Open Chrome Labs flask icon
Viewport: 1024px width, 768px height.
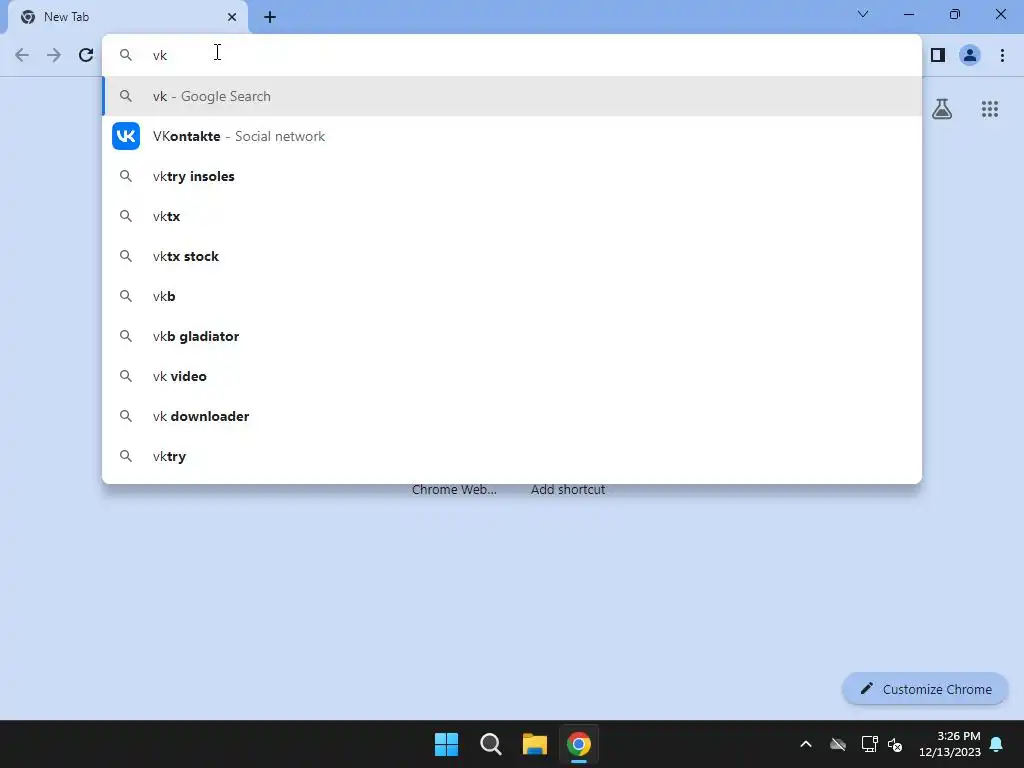[x=942, y=109]
